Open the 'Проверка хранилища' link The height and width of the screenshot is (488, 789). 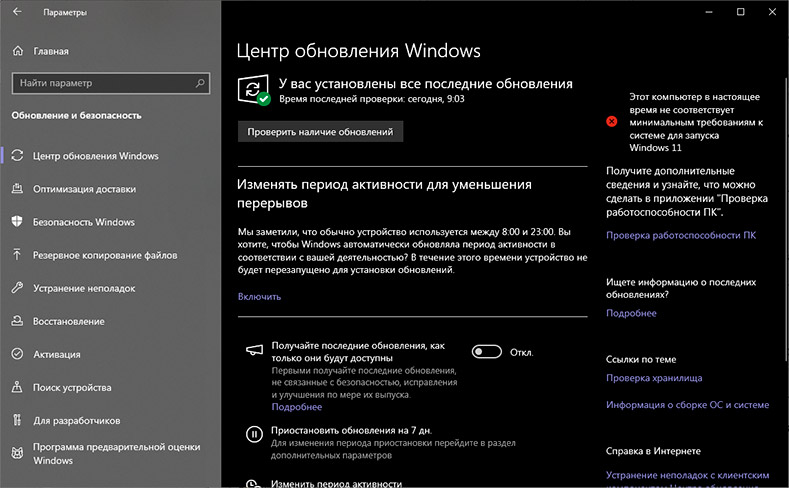654,378
